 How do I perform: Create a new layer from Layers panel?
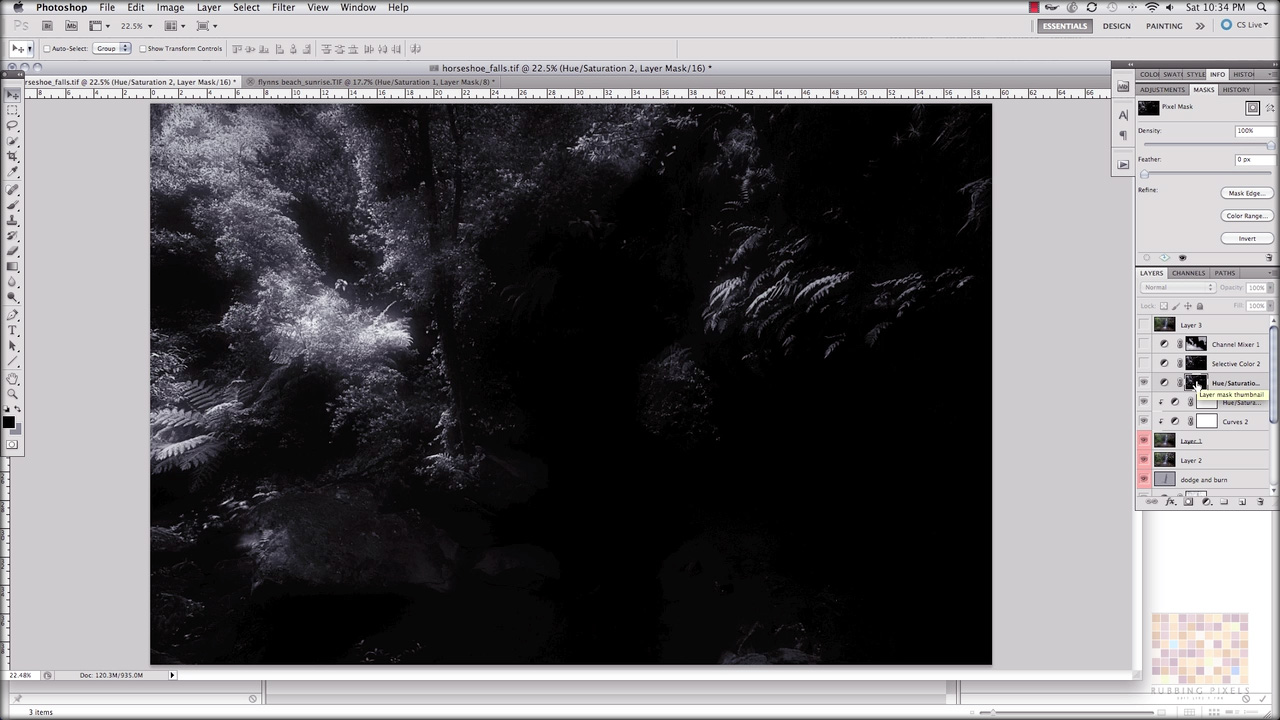[1242, 502]
